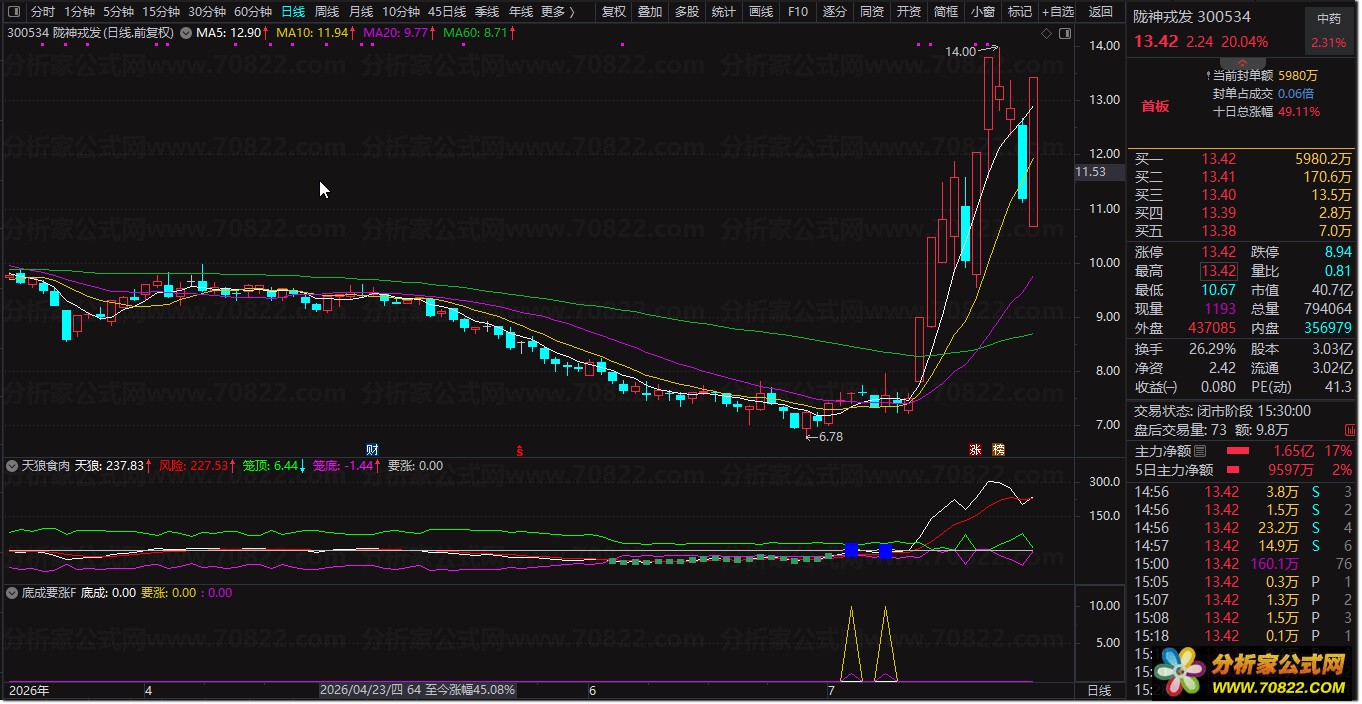
Task: Click the 买一 bid row price 13.42
Action: (1218, 159)
